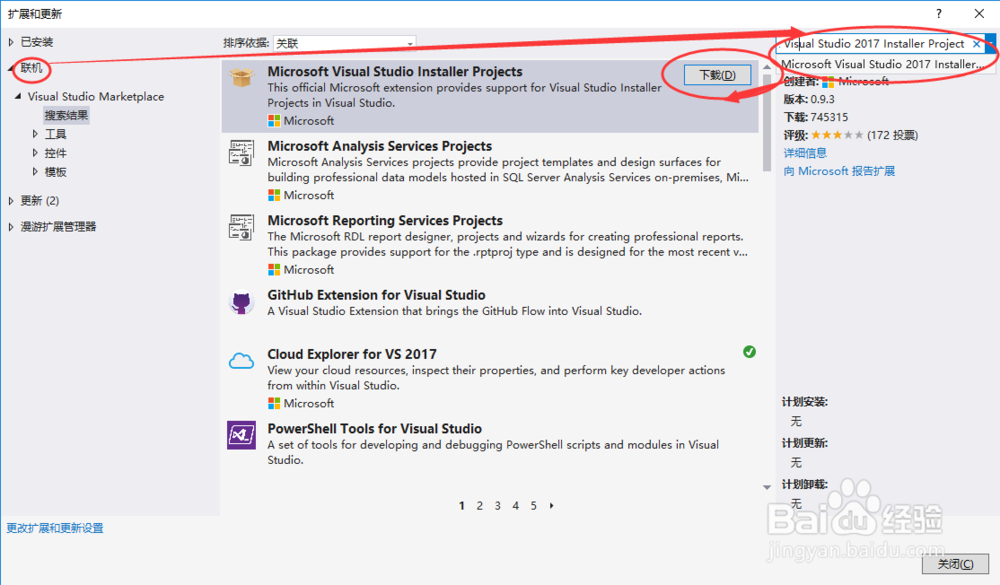Select the Visual Studio Marketplace label
Viewport: 1000px width, 585px height.
coord(96,96)
